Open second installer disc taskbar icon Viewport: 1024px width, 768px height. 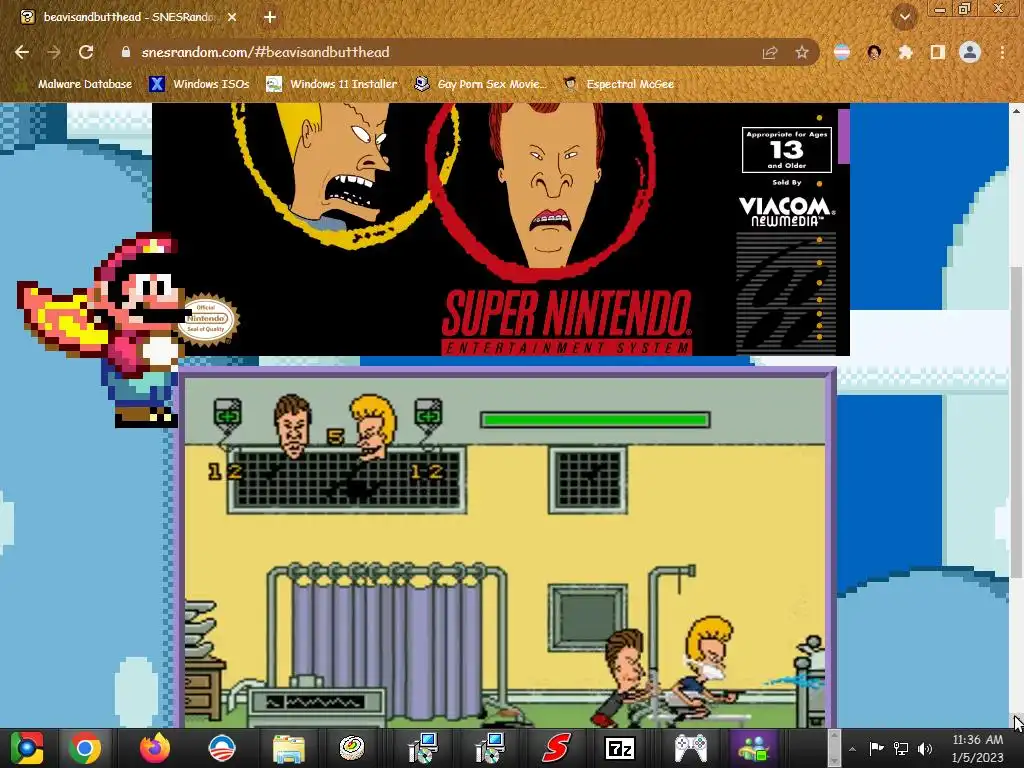coord(489,748)
